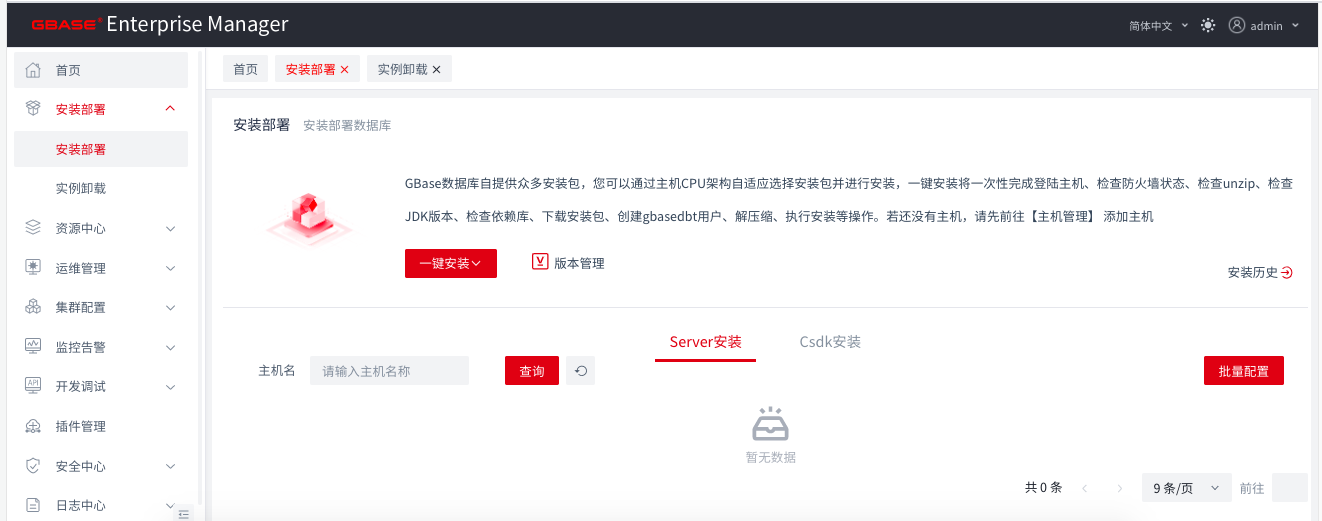Collapse the sidebar using bottom fold icon
This screenshot has width=1322, height=521.
183,513
